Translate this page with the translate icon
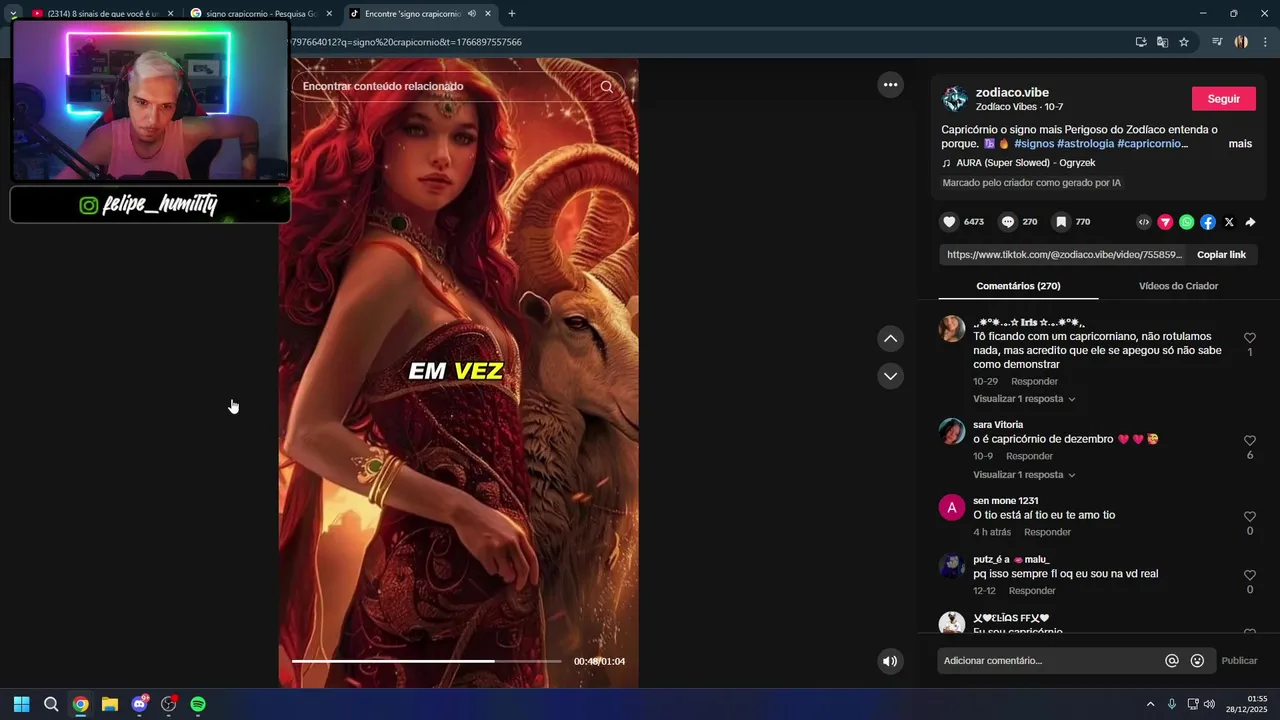 1162,42
